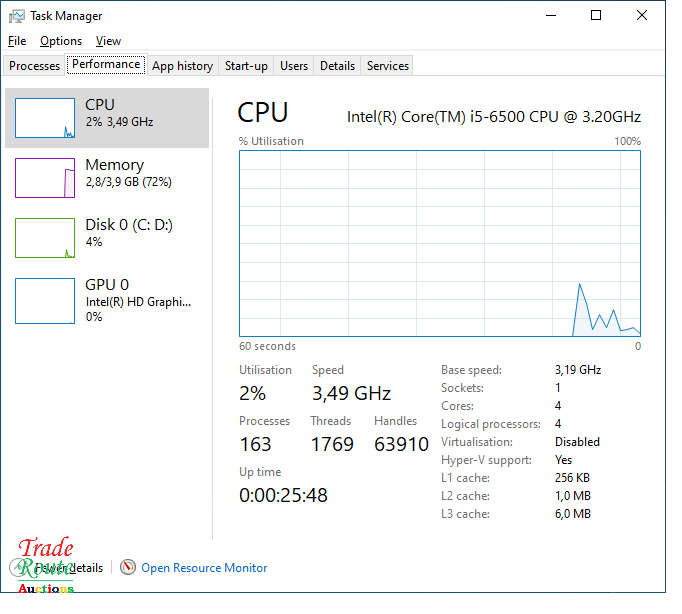Click the L1 cache 256 KB value
The image size is (682, 614).
tap(572, 478)
